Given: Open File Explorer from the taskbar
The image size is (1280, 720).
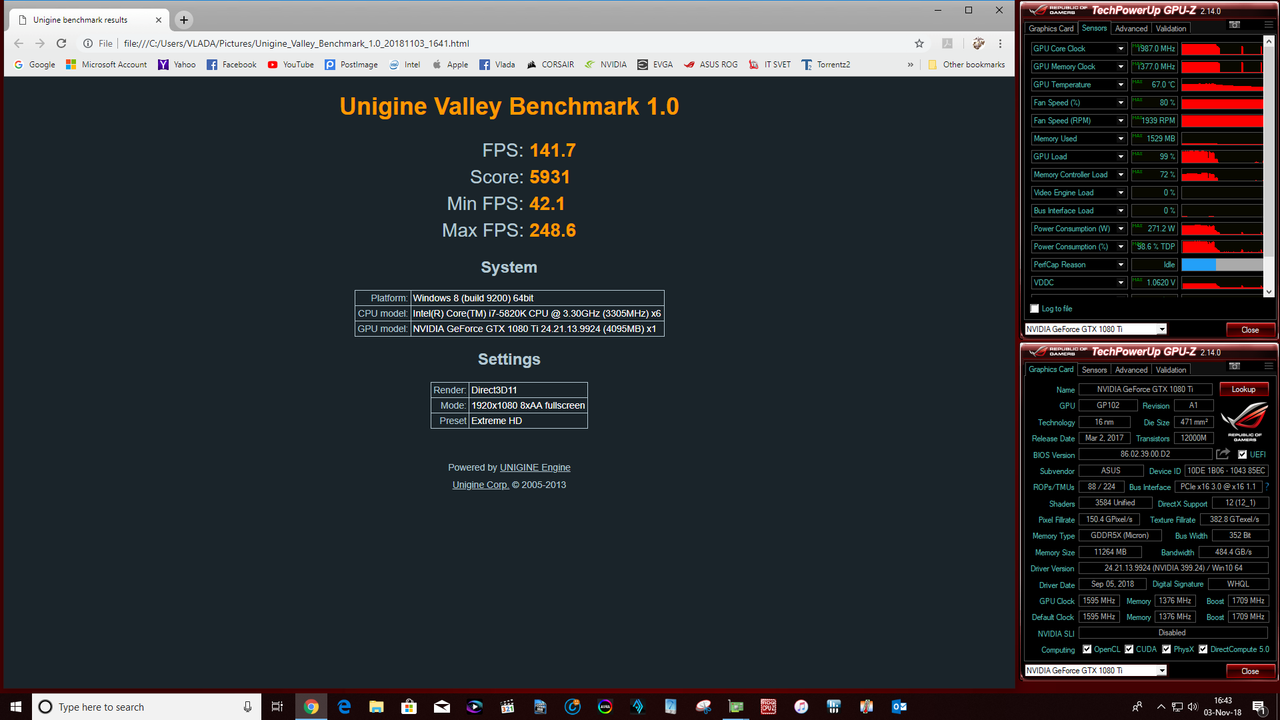Looking at the screenshot, I should coord(376,706).
